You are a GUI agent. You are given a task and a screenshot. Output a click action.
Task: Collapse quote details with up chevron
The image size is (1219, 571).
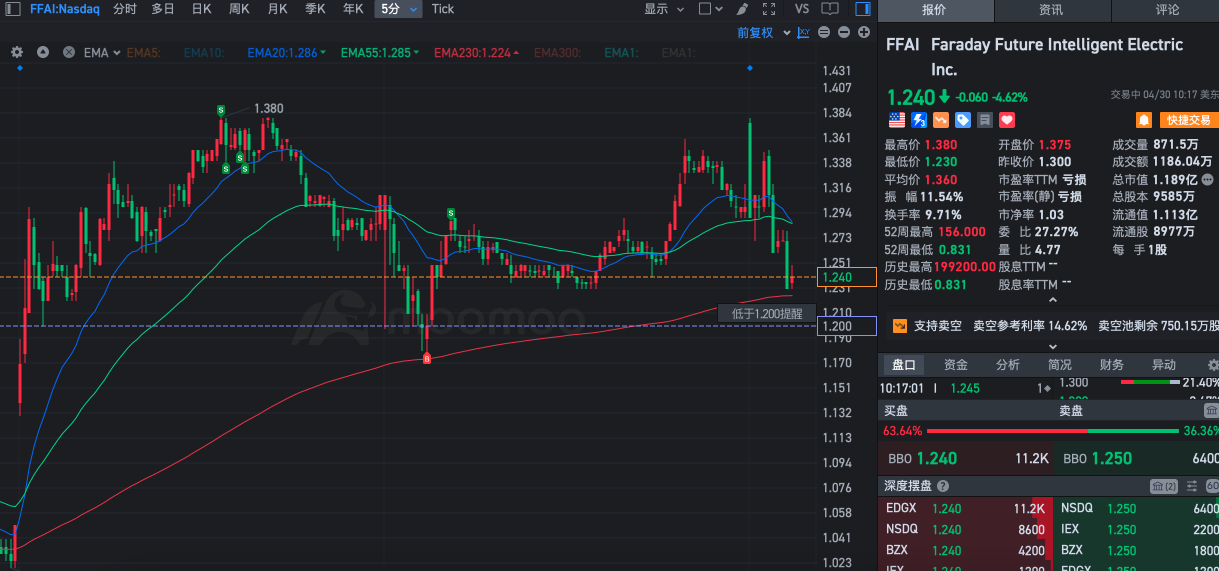[1051, 300]
